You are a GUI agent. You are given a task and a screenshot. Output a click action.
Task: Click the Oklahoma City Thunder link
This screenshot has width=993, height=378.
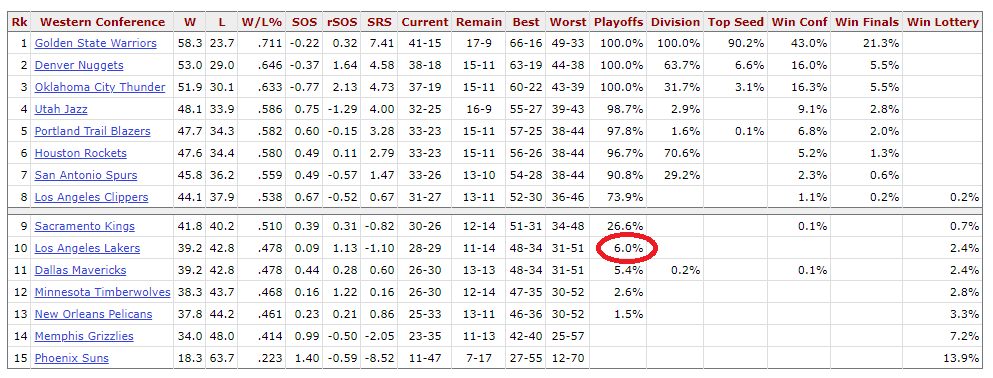pos(100,87)
